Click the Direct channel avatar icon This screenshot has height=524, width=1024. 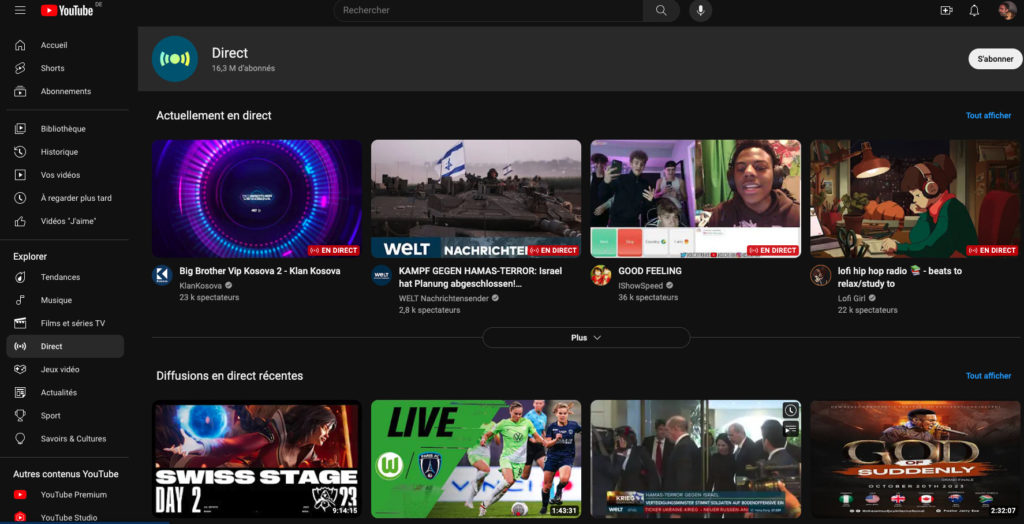pos(174,59)
